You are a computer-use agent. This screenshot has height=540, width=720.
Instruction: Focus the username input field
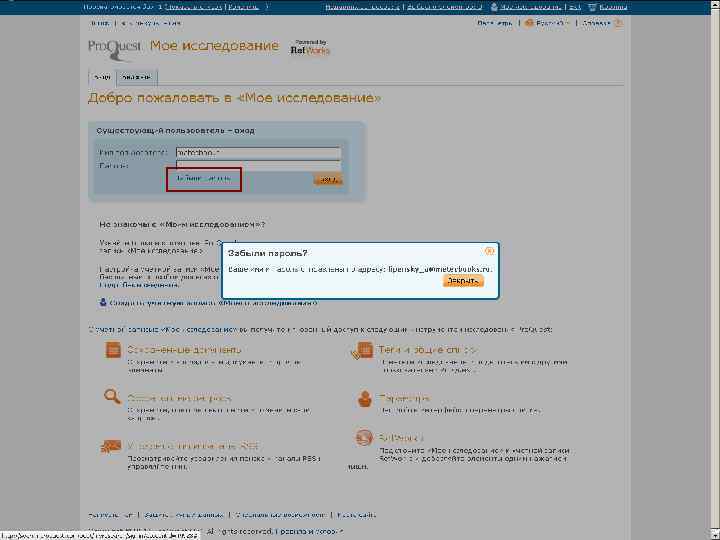pos(259,152)
